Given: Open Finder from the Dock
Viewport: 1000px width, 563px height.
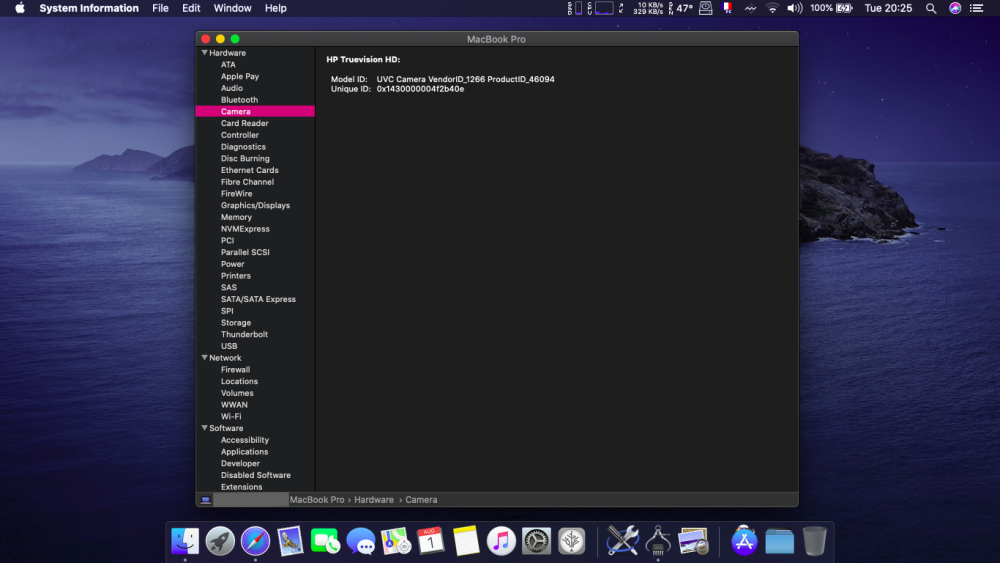Looking at the screenshot, I should pyautogui.click(x=185, y=541).
